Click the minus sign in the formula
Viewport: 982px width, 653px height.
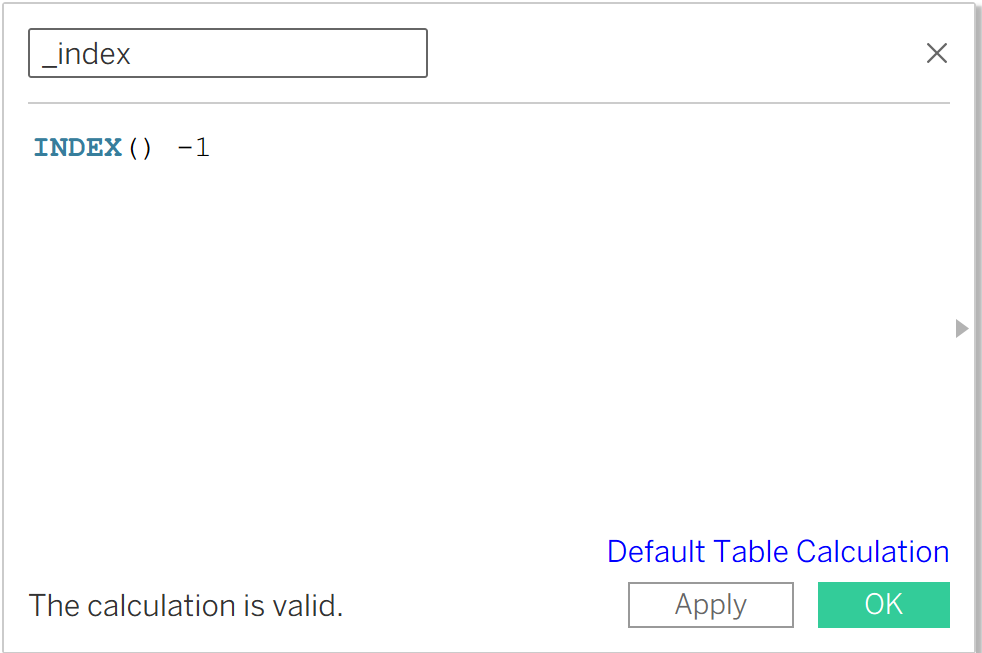pyautogui.click(x=184, y=148)
